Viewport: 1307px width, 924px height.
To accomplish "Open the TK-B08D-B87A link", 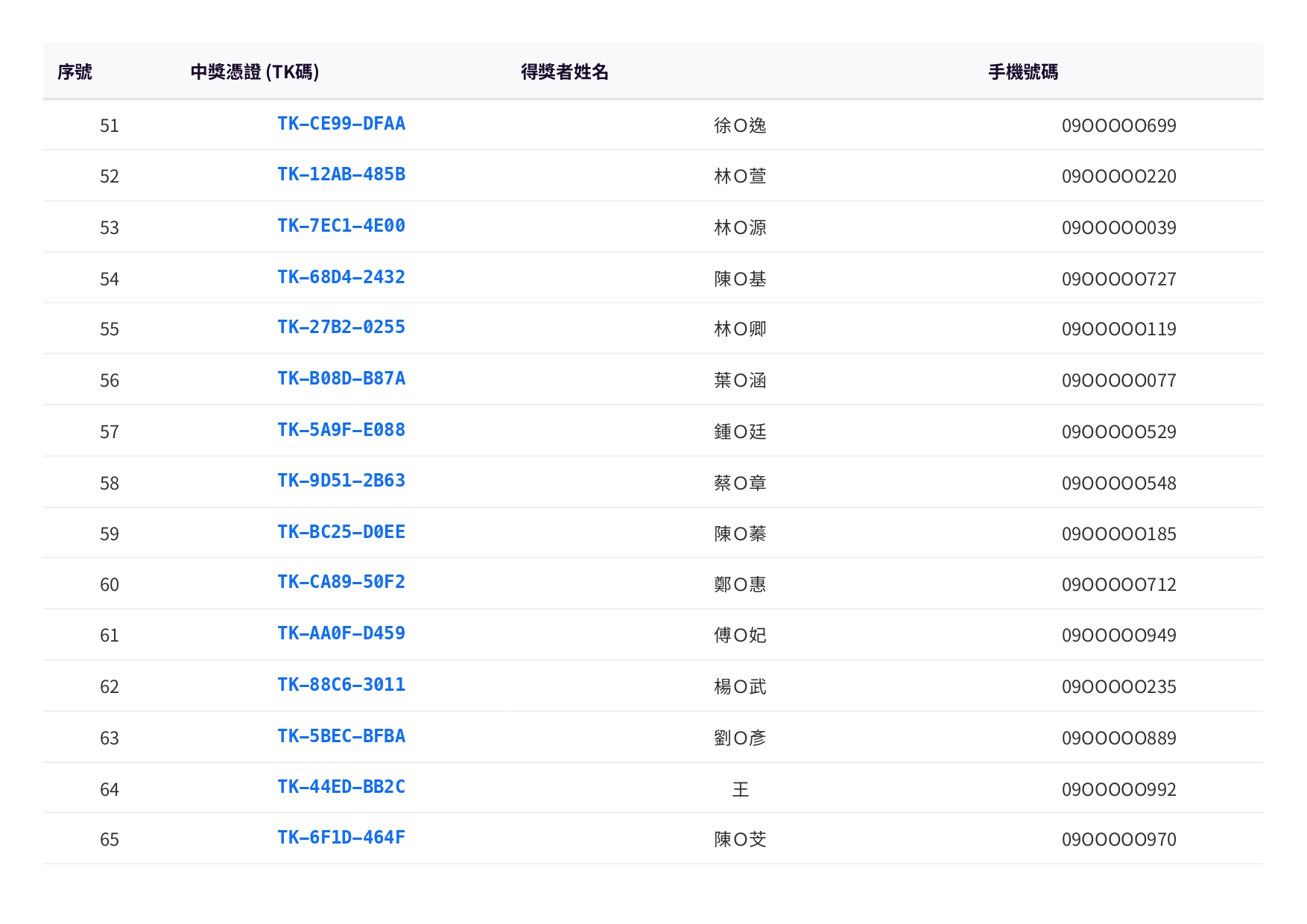I will click(341, 379).
